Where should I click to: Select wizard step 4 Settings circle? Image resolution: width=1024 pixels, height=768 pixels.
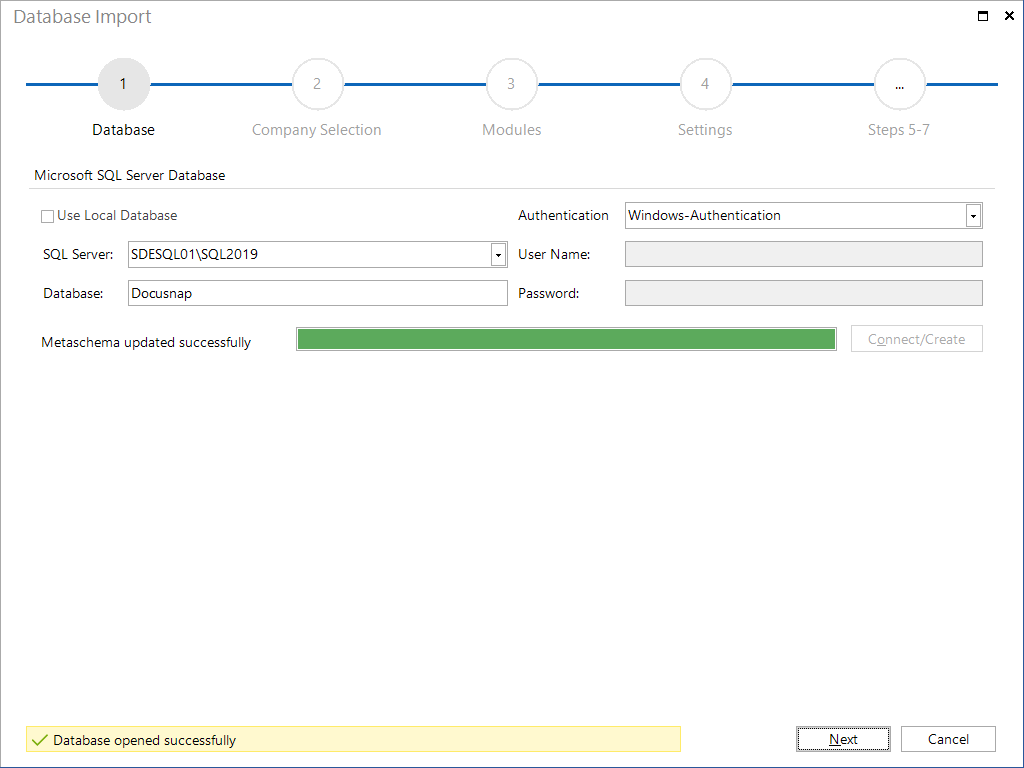tap(705, 84)
